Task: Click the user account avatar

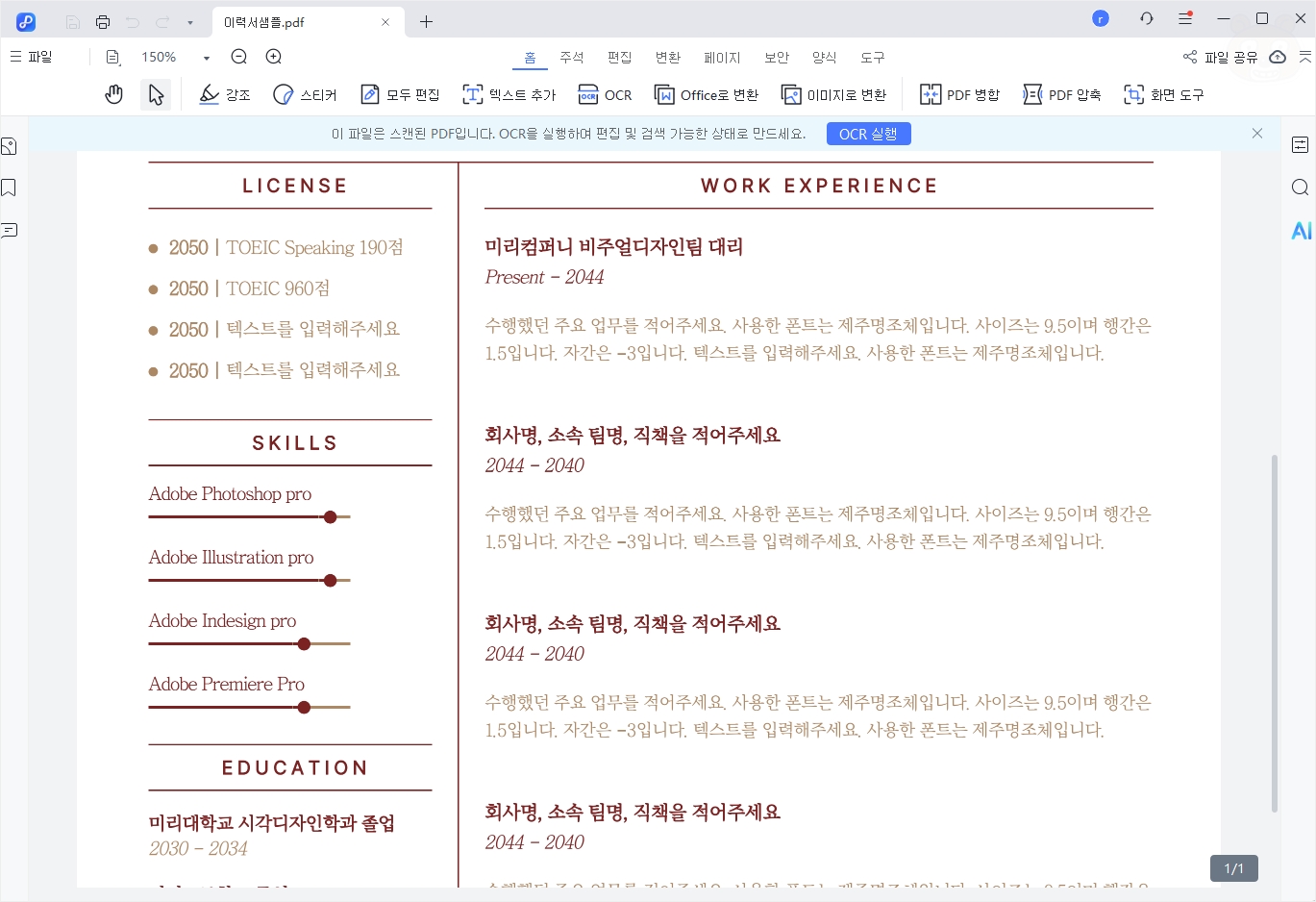Action: pos(1101,18)
